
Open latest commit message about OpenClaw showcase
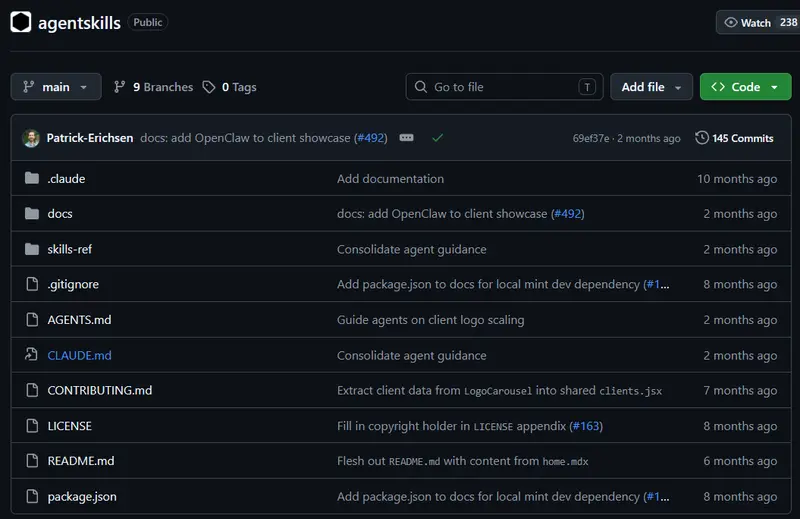245,138
